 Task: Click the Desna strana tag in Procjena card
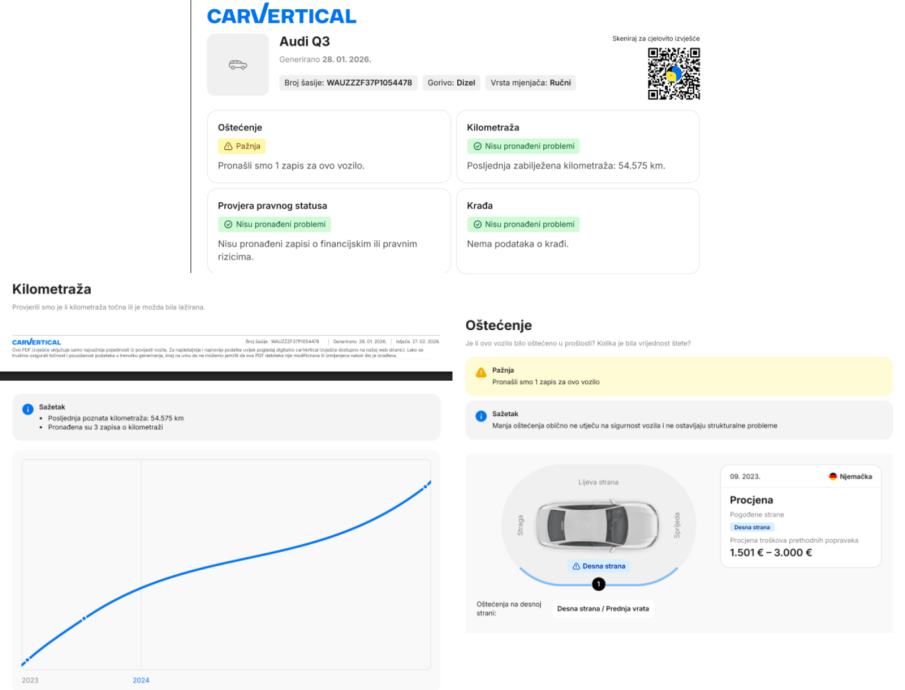[x=751, y=527]
